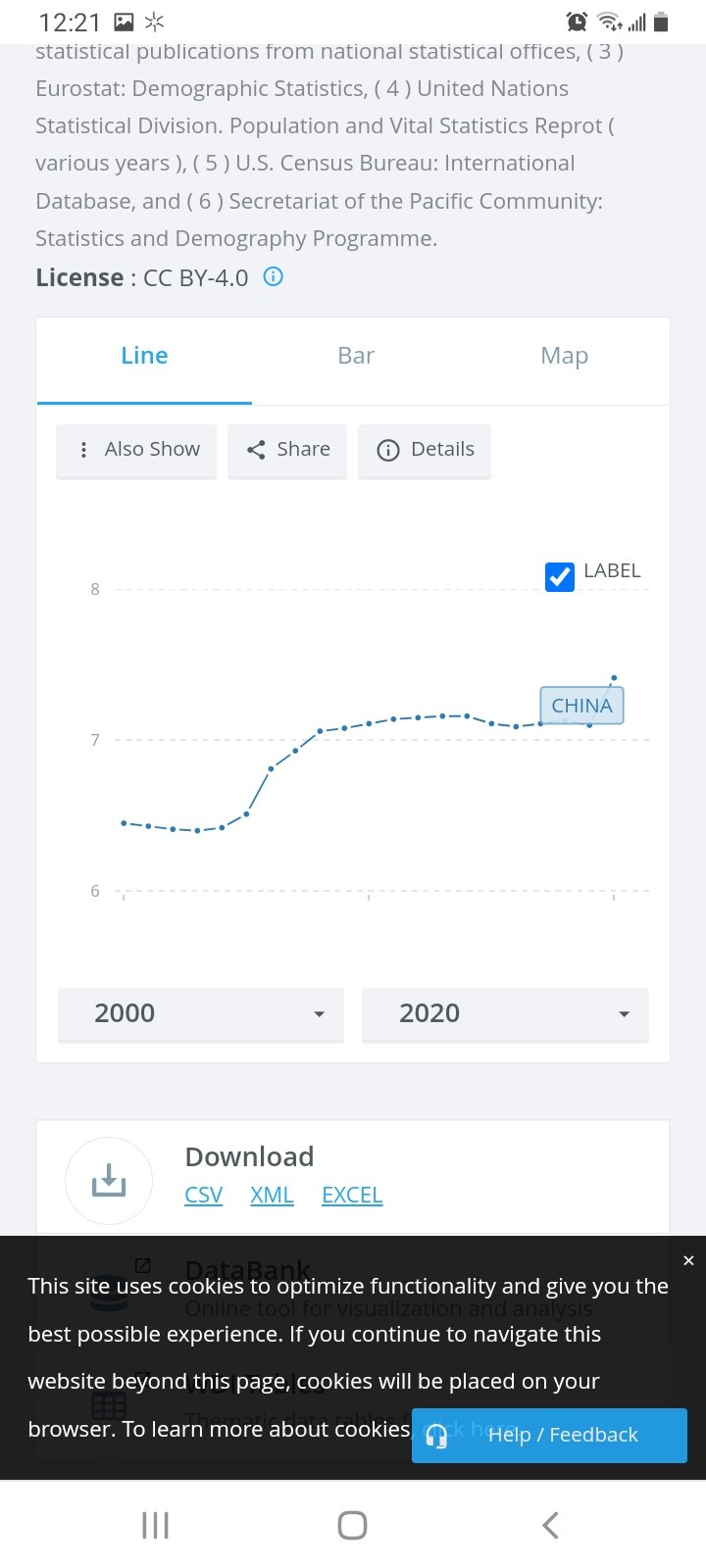The height and width of the screenshot is (1568, 706).
Task: Open the 2000 start year dropdown
Action: 201,1013
